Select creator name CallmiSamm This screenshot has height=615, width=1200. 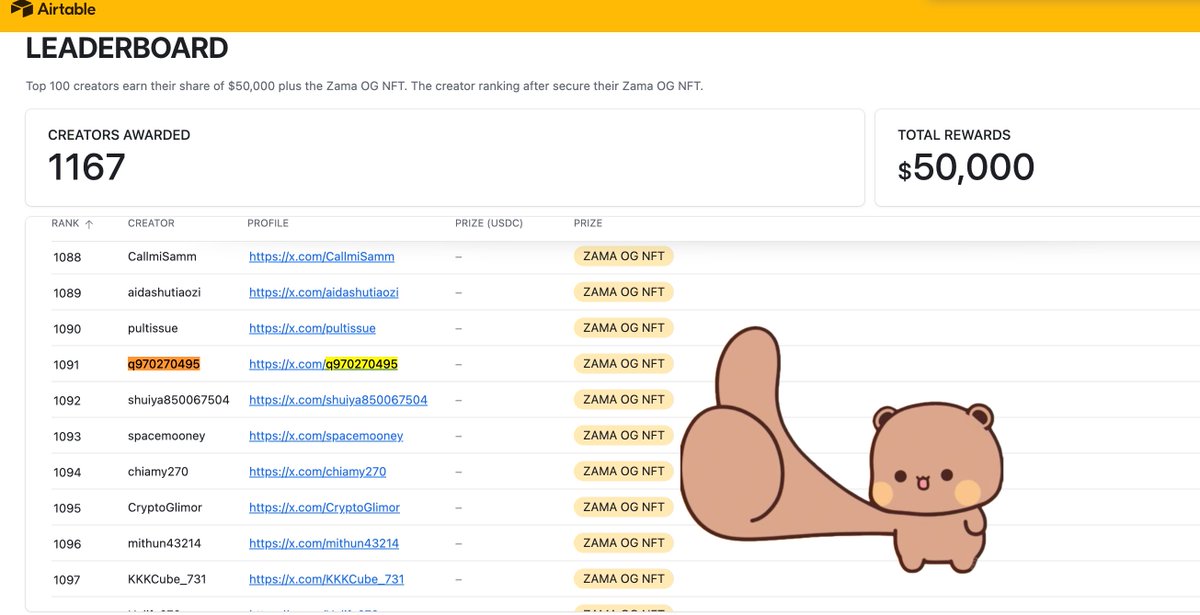pyautogui.click(x=162, y=257)
